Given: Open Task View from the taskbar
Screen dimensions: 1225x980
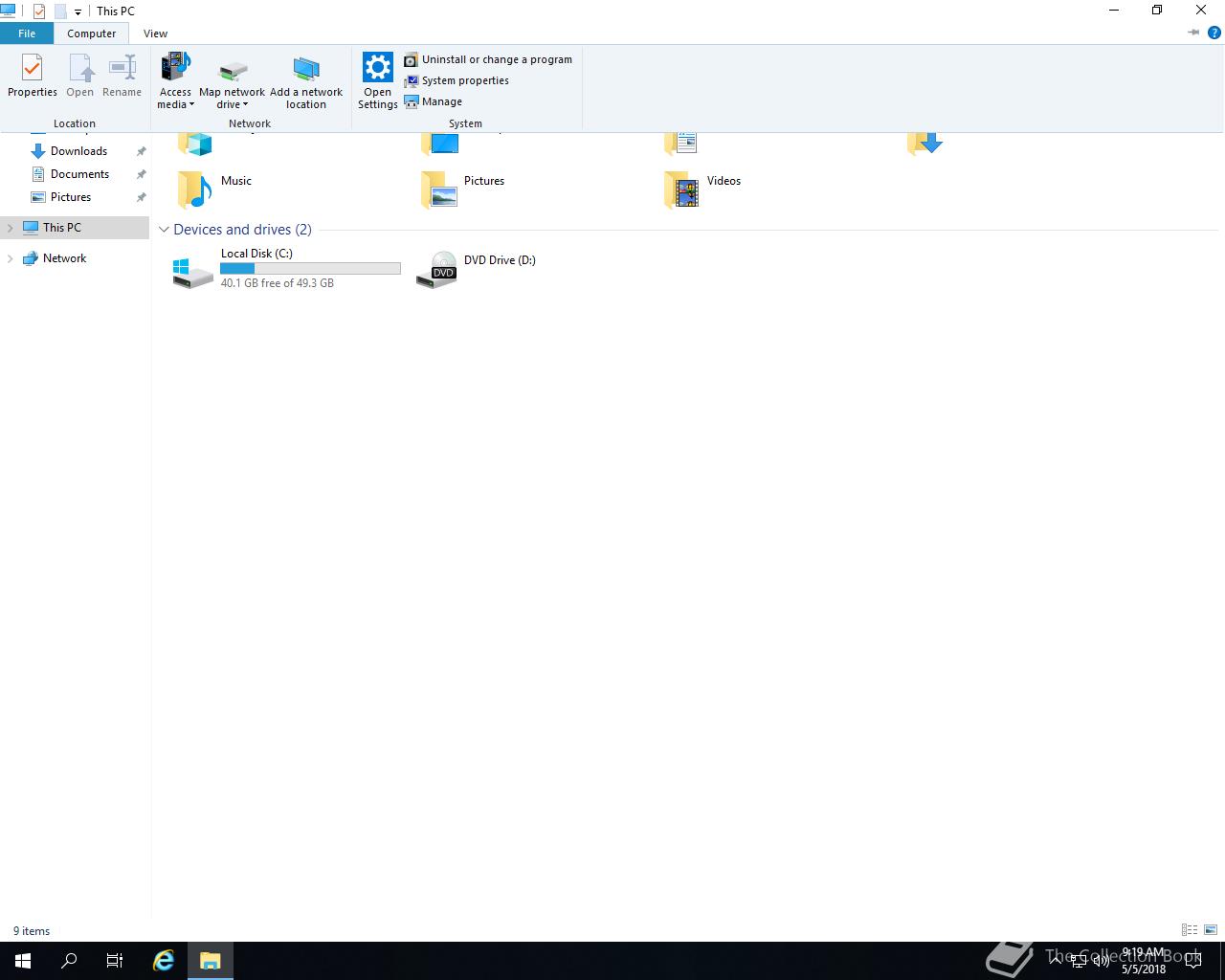Looking at the screenshot, I should point(115,961).
